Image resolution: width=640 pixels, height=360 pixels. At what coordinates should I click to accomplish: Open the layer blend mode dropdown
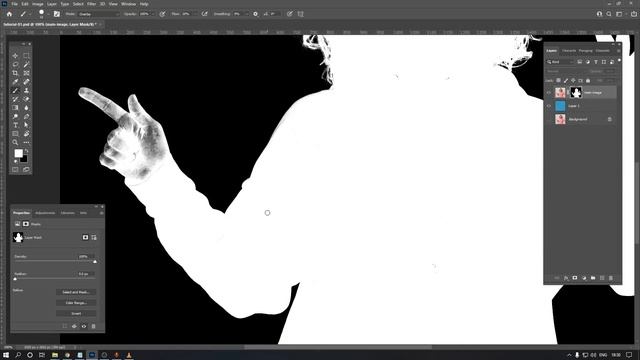pos(567,71)
